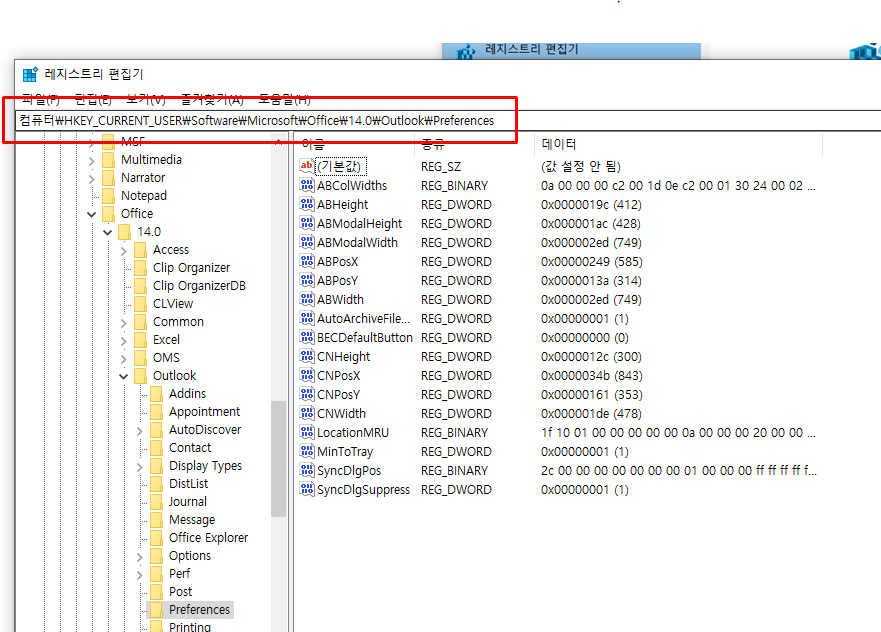Image resolution: width=881 pixels, height=632 pixels.
Task: Open the 파일(F) menu
Action: coord(40,100)
